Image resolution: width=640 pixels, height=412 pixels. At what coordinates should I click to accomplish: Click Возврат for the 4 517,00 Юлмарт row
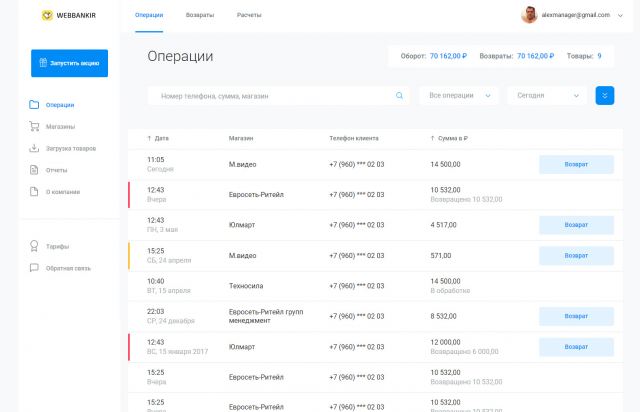[576, 225]
